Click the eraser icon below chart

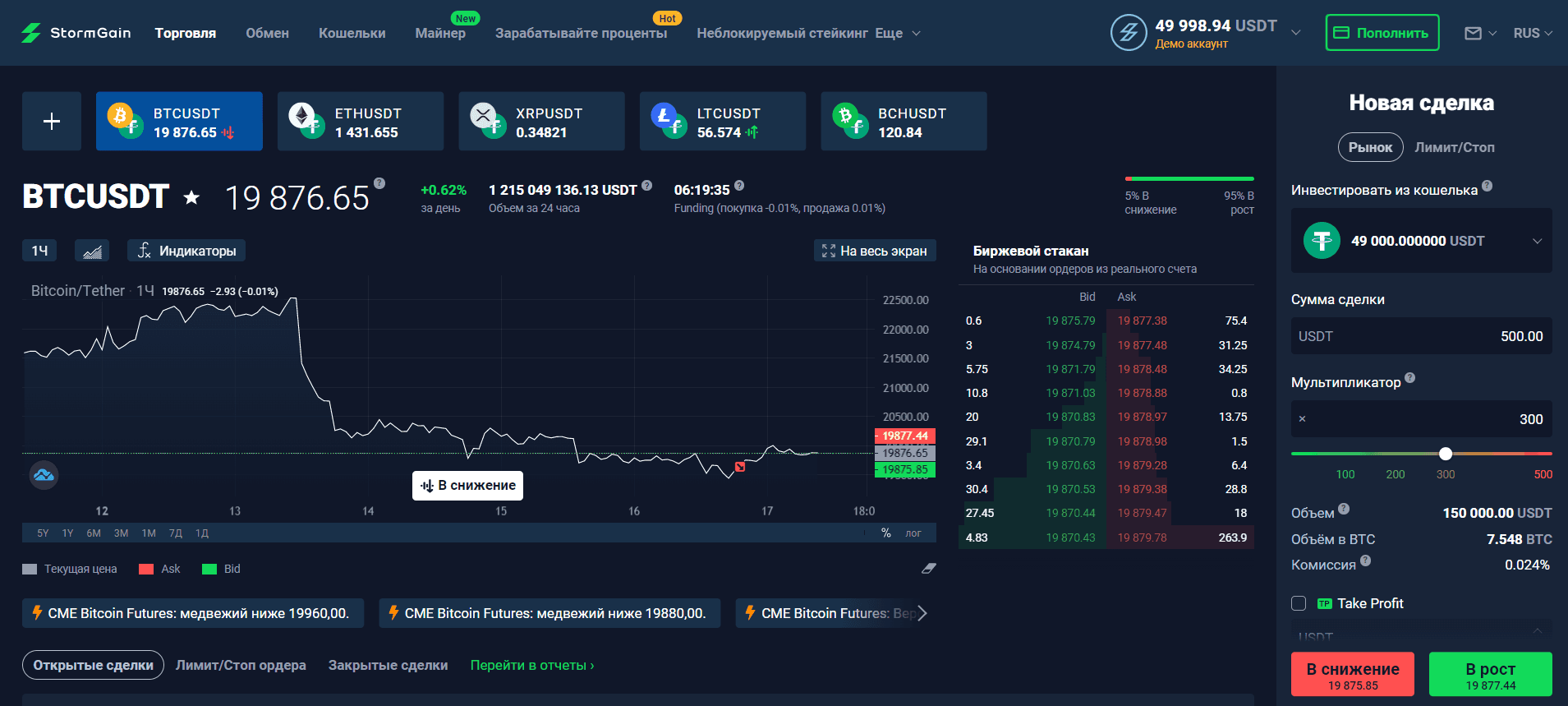(x=929, y=568)
